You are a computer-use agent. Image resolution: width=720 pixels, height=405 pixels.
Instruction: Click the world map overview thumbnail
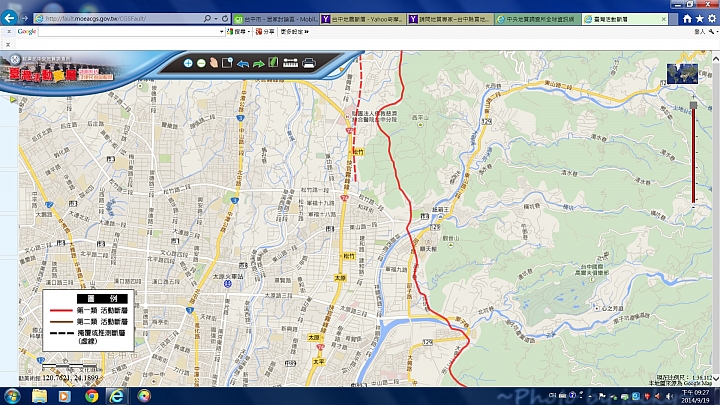coord(682,73)
